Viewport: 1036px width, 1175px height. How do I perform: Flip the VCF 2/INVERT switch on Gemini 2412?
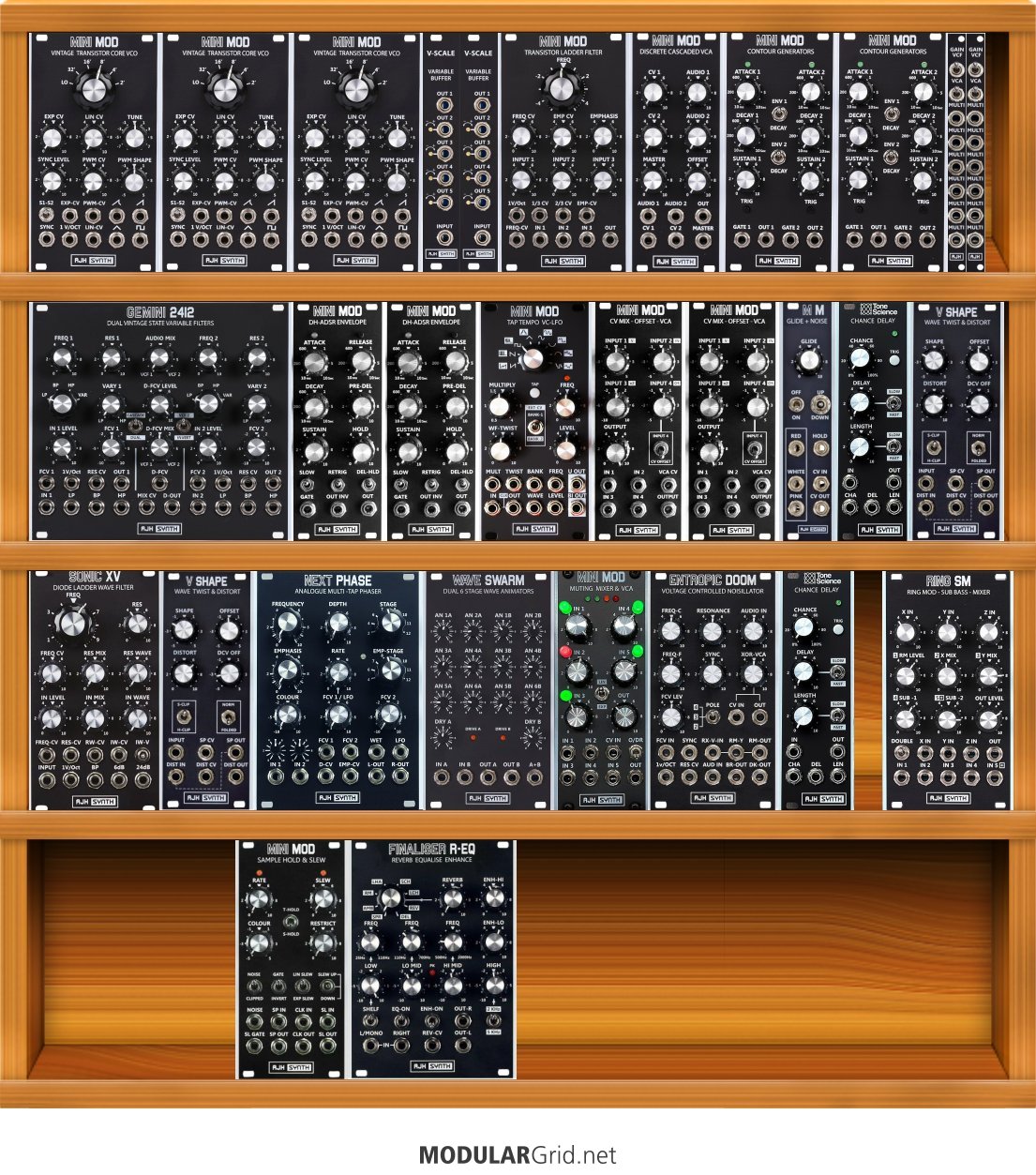(x=183, y=425)
